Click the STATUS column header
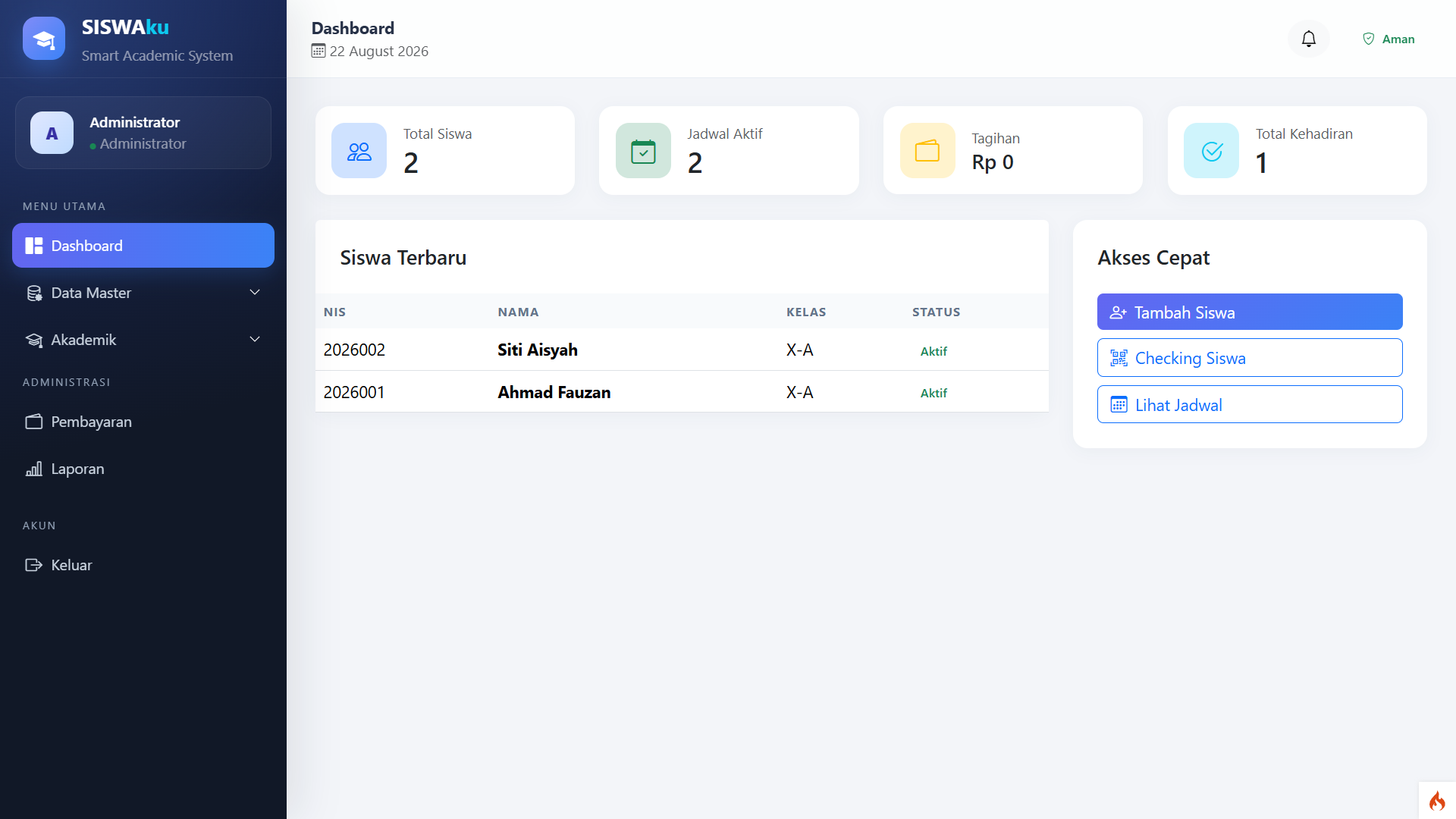 click(x=936, y=312)
